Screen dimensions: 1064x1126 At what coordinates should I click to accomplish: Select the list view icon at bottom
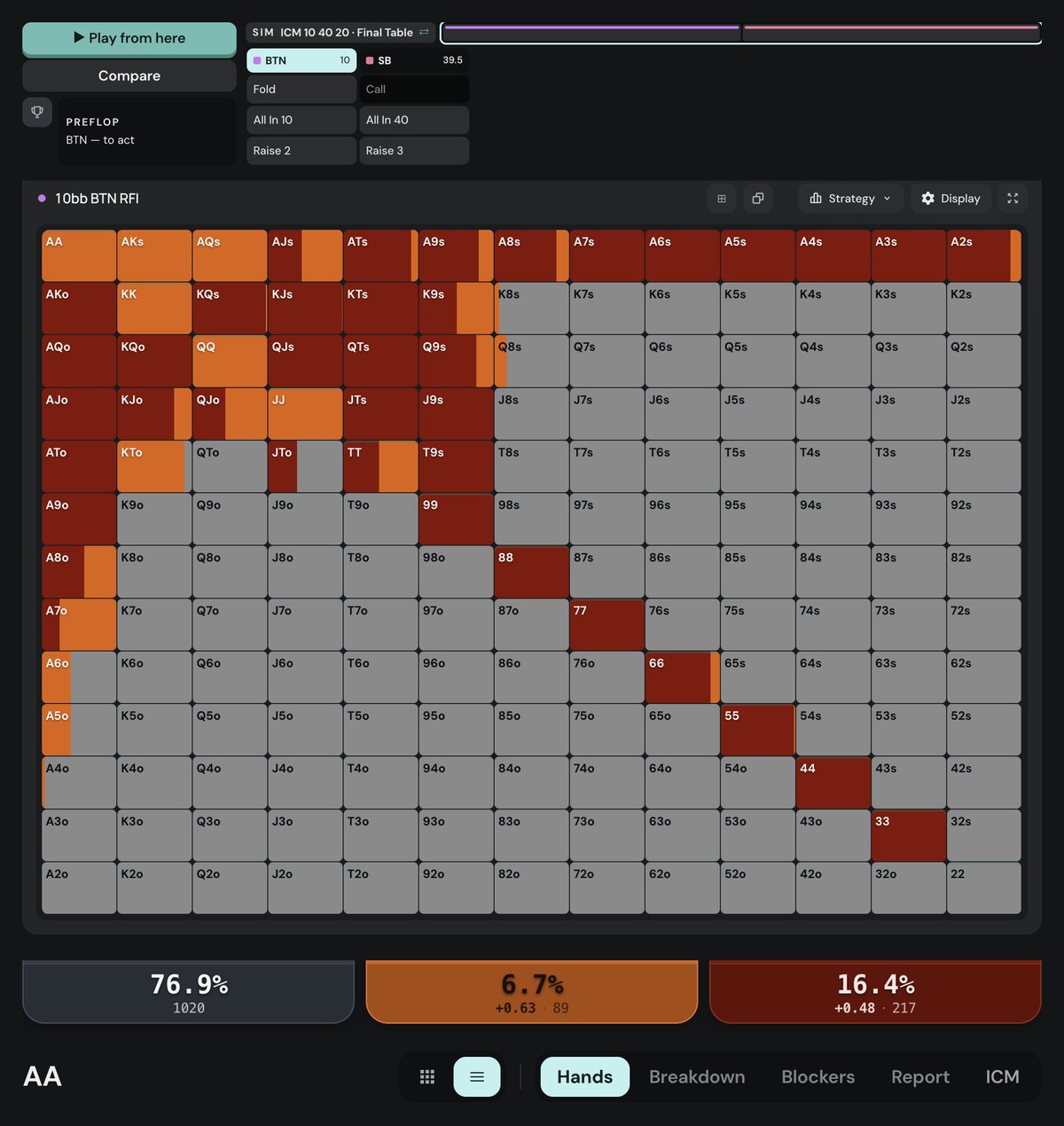pyautogui.click(x=477, y=1076)
